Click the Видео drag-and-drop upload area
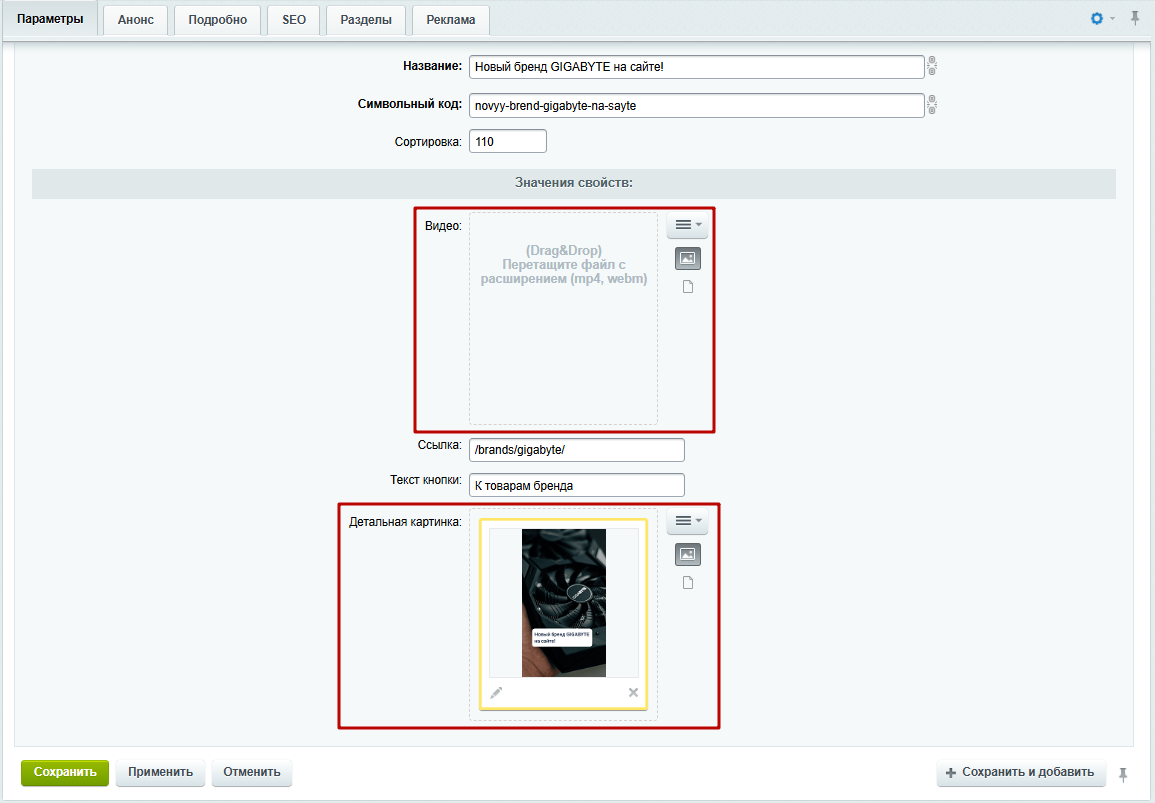 564,318
